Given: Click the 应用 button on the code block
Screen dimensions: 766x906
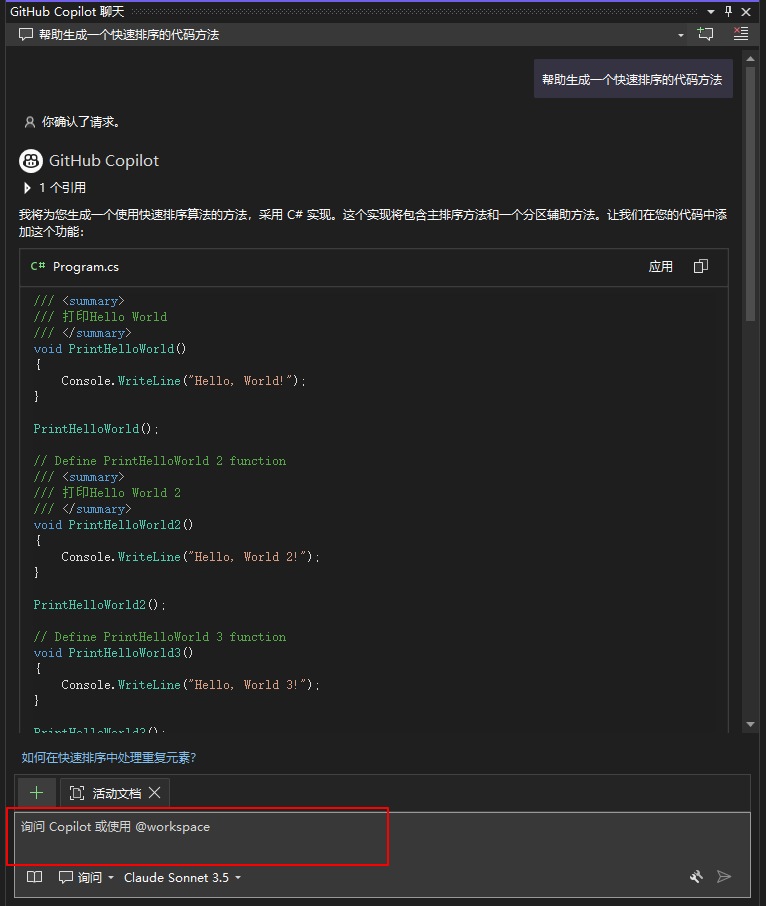Looking at the screenshot, I should (x=660, y=267).
